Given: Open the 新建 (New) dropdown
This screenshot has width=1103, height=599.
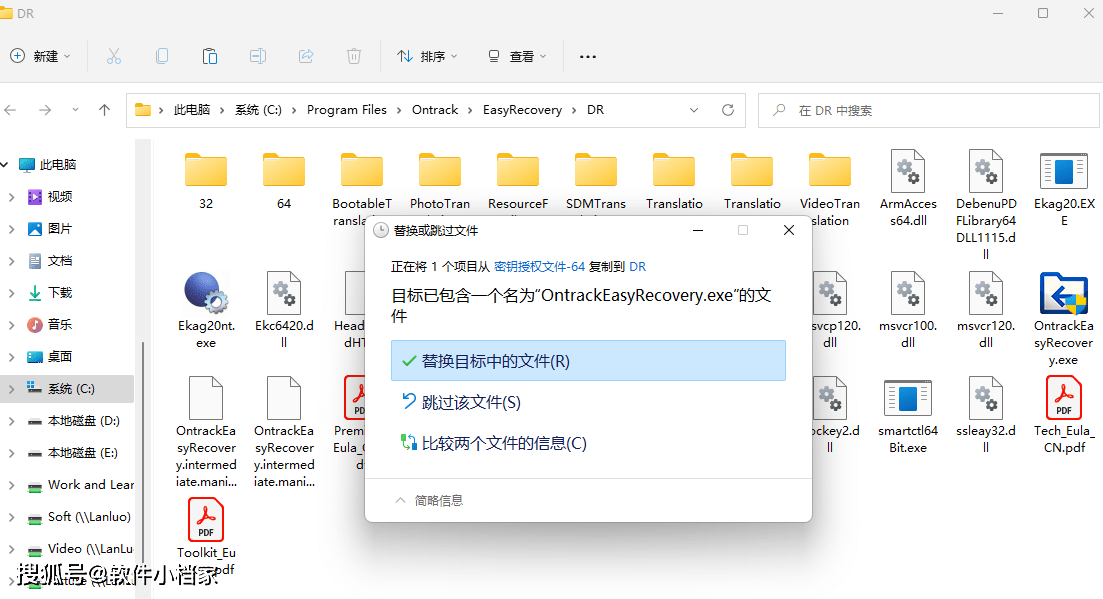Looking at the screenshot, I should (x=41, y=56).
